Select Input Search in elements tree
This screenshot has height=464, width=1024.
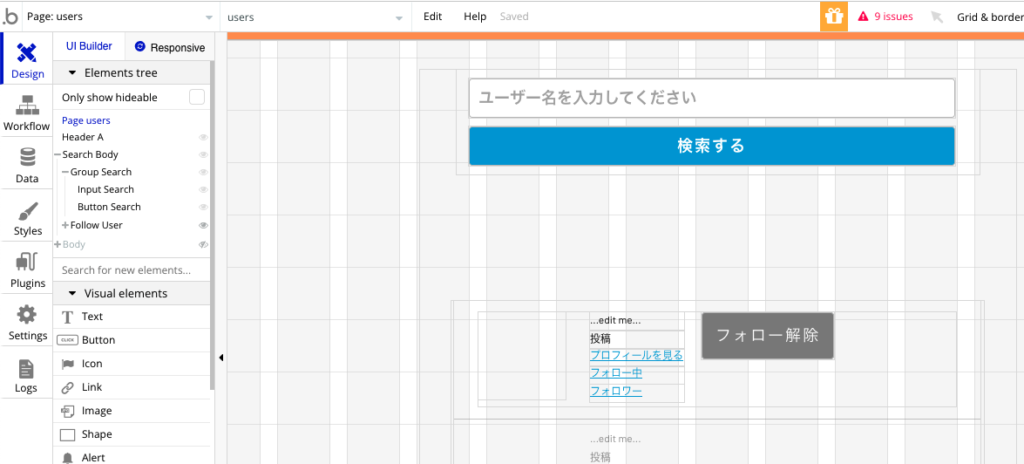105,190
